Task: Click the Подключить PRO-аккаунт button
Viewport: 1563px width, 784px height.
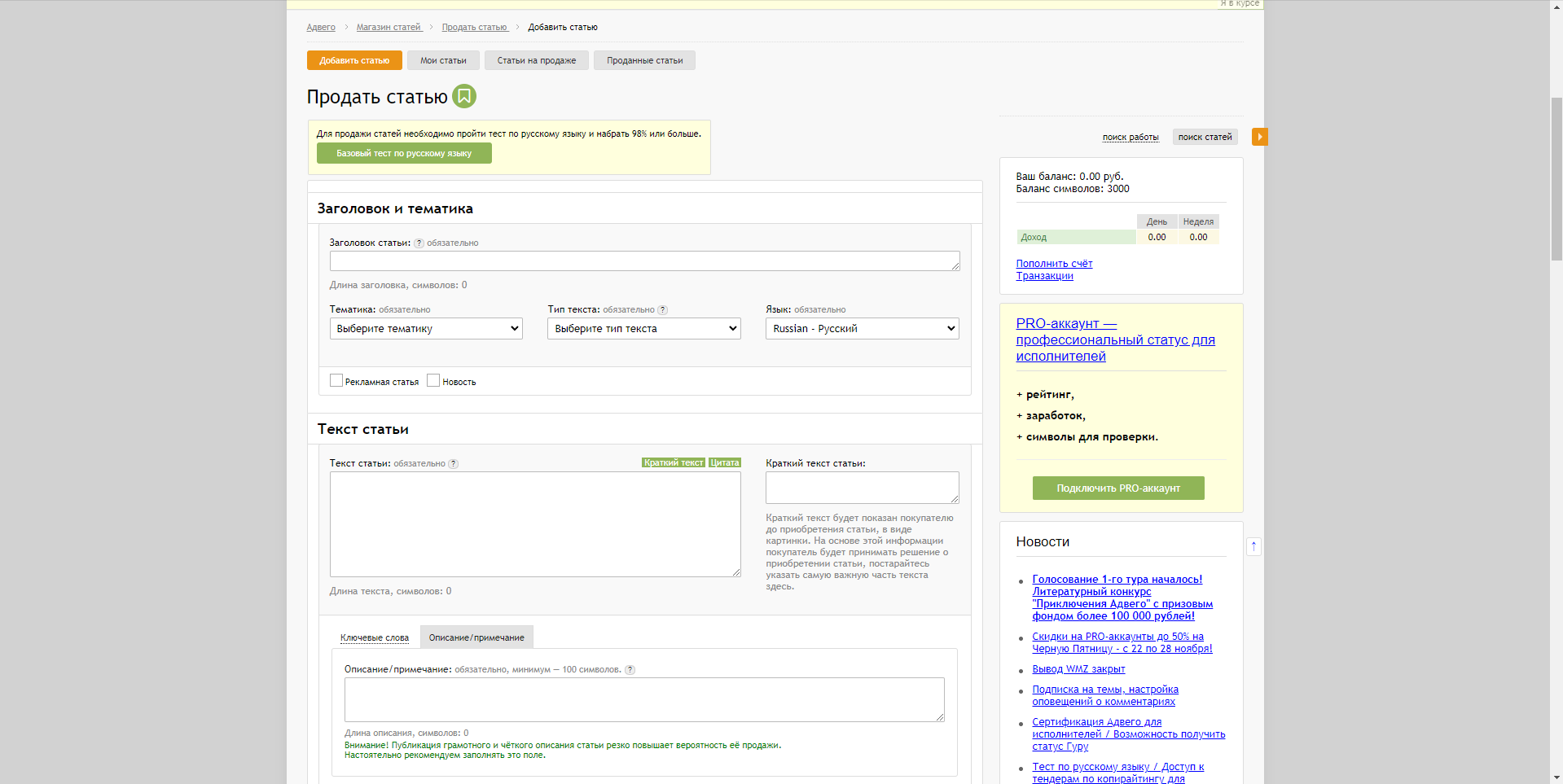Action: pos(1118,488)
